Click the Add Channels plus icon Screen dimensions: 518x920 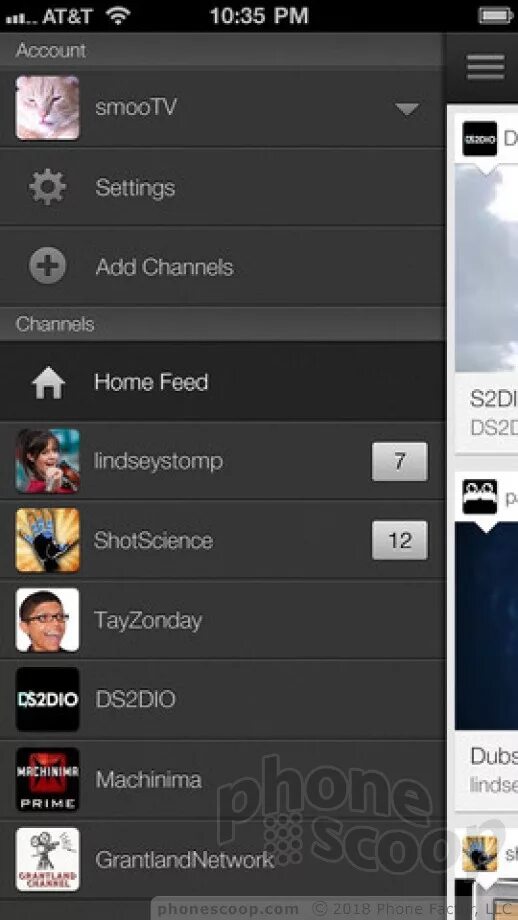click(x=48, y=266)
